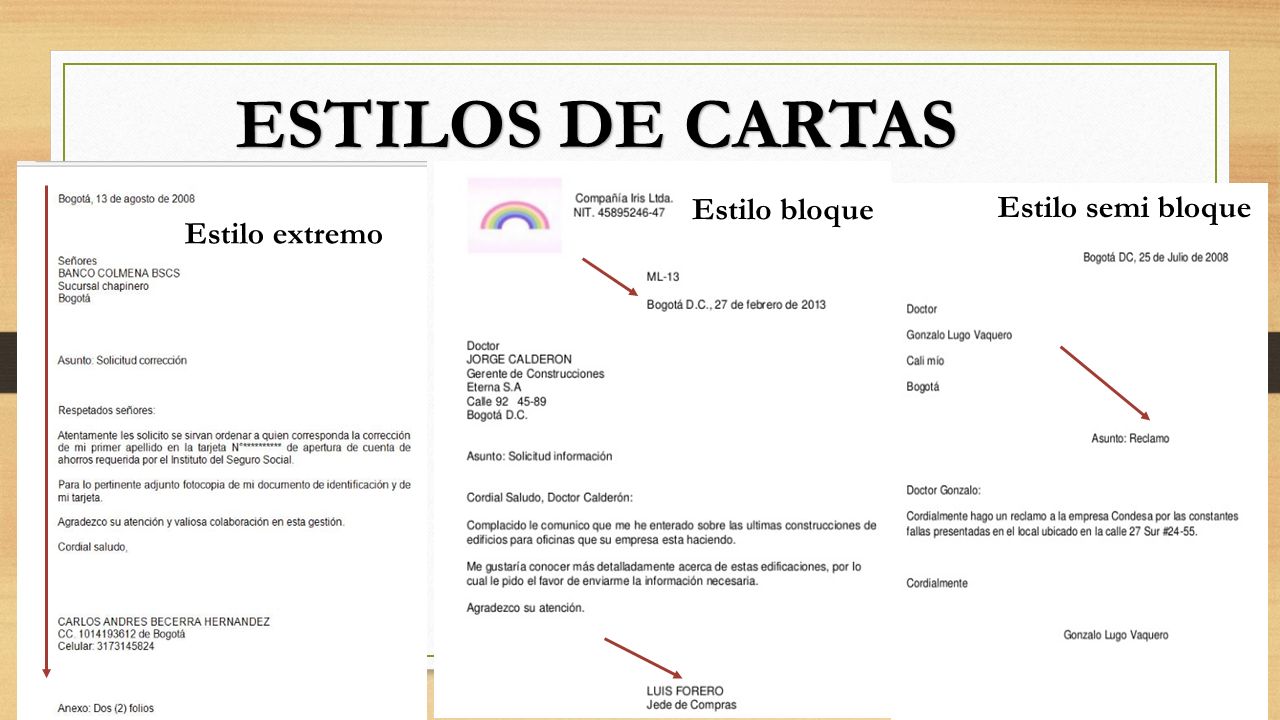1280x720 pixels.
Task: Click the 'Cali mío' line
Action: coord(925,361)
